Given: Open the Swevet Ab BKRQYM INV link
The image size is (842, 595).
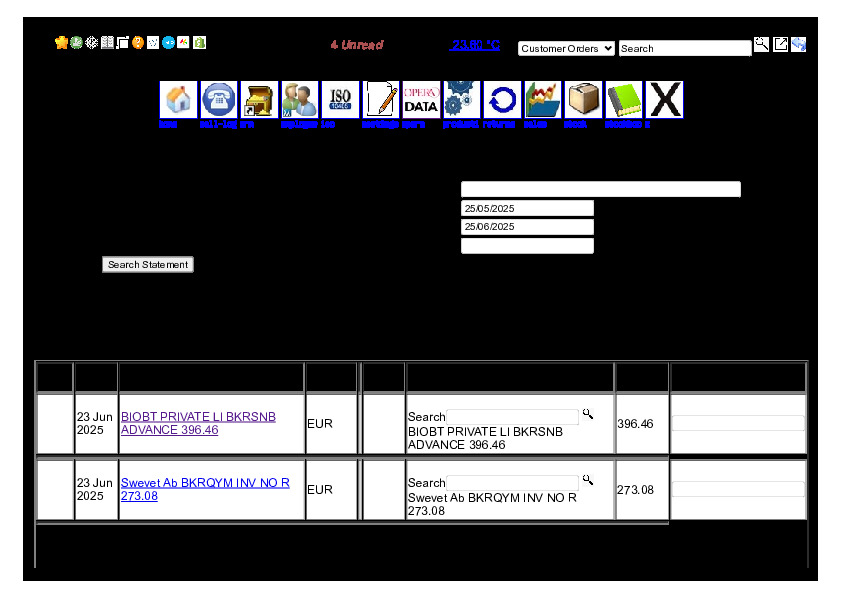Looking at the screenshot, I should click(205, 489).
